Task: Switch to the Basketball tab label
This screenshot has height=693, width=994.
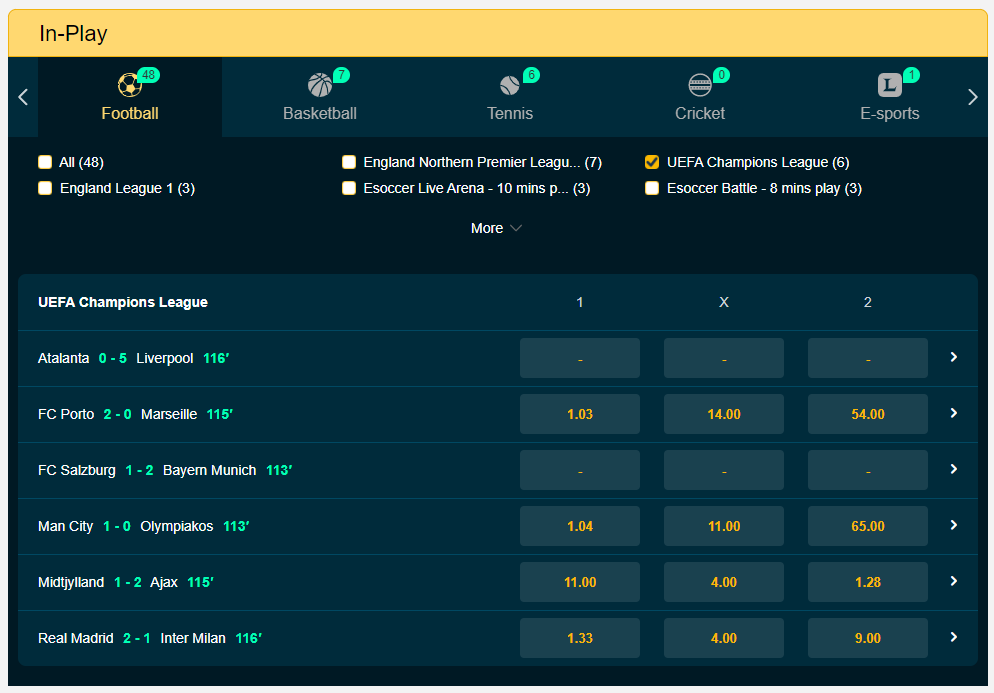Action: 320,113
